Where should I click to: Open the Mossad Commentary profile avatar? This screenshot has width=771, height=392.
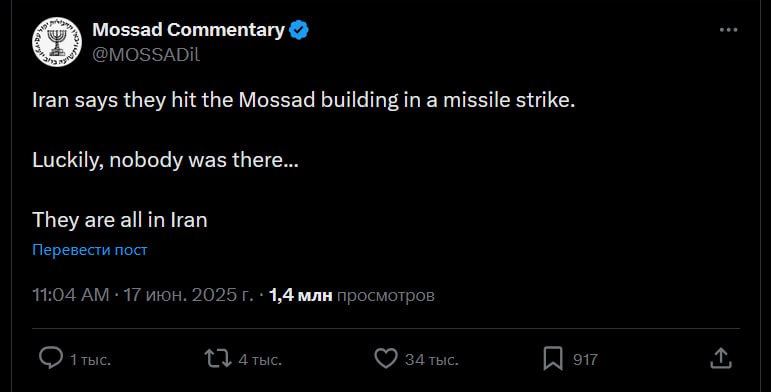coord(57,42)
